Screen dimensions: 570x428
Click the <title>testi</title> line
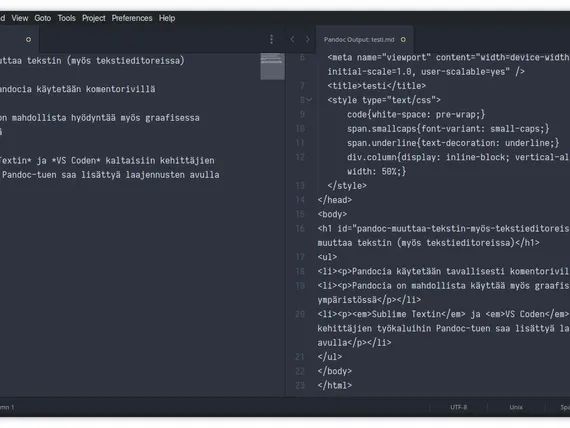pos(377,86)
